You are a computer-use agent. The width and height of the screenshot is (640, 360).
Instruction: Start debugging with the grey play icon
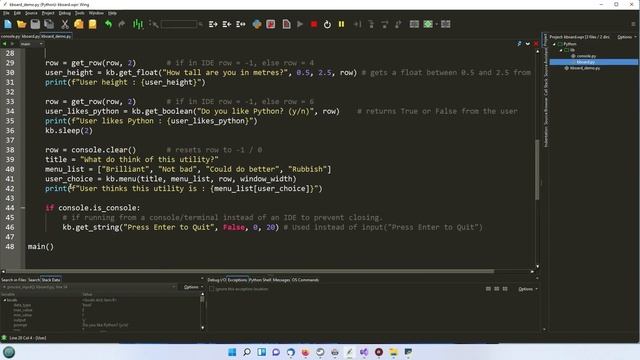point(300,24)
